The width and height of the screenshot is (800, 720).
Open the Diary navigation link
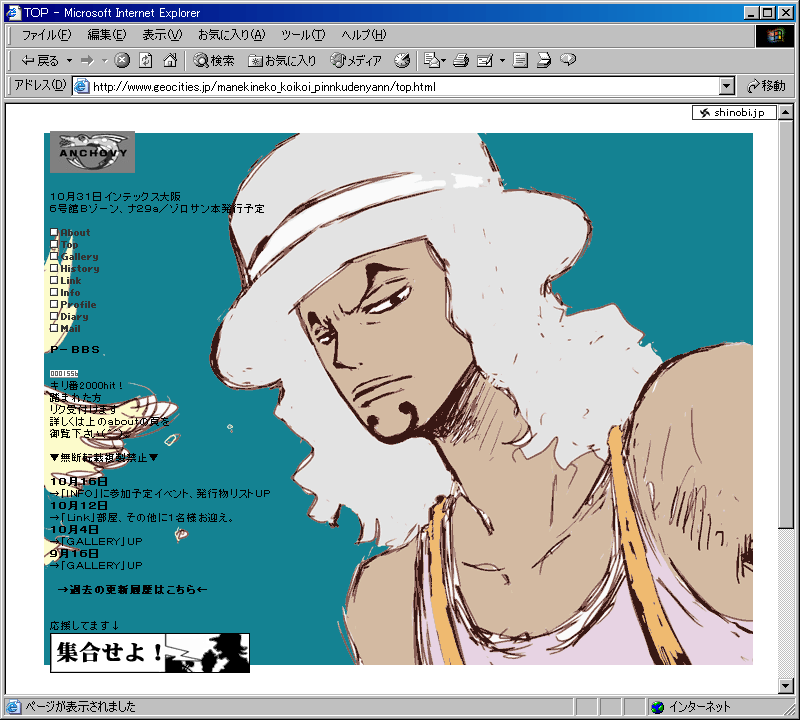(74, 316)
